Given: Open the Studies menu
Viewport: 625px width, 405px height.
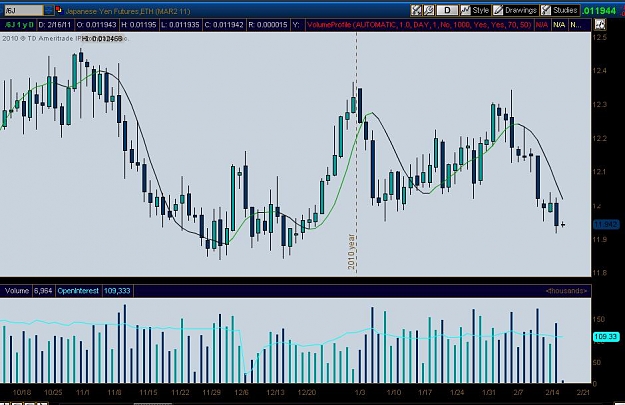Looking at the screenshot, I should pyautogui.click(x=560, y=10).
